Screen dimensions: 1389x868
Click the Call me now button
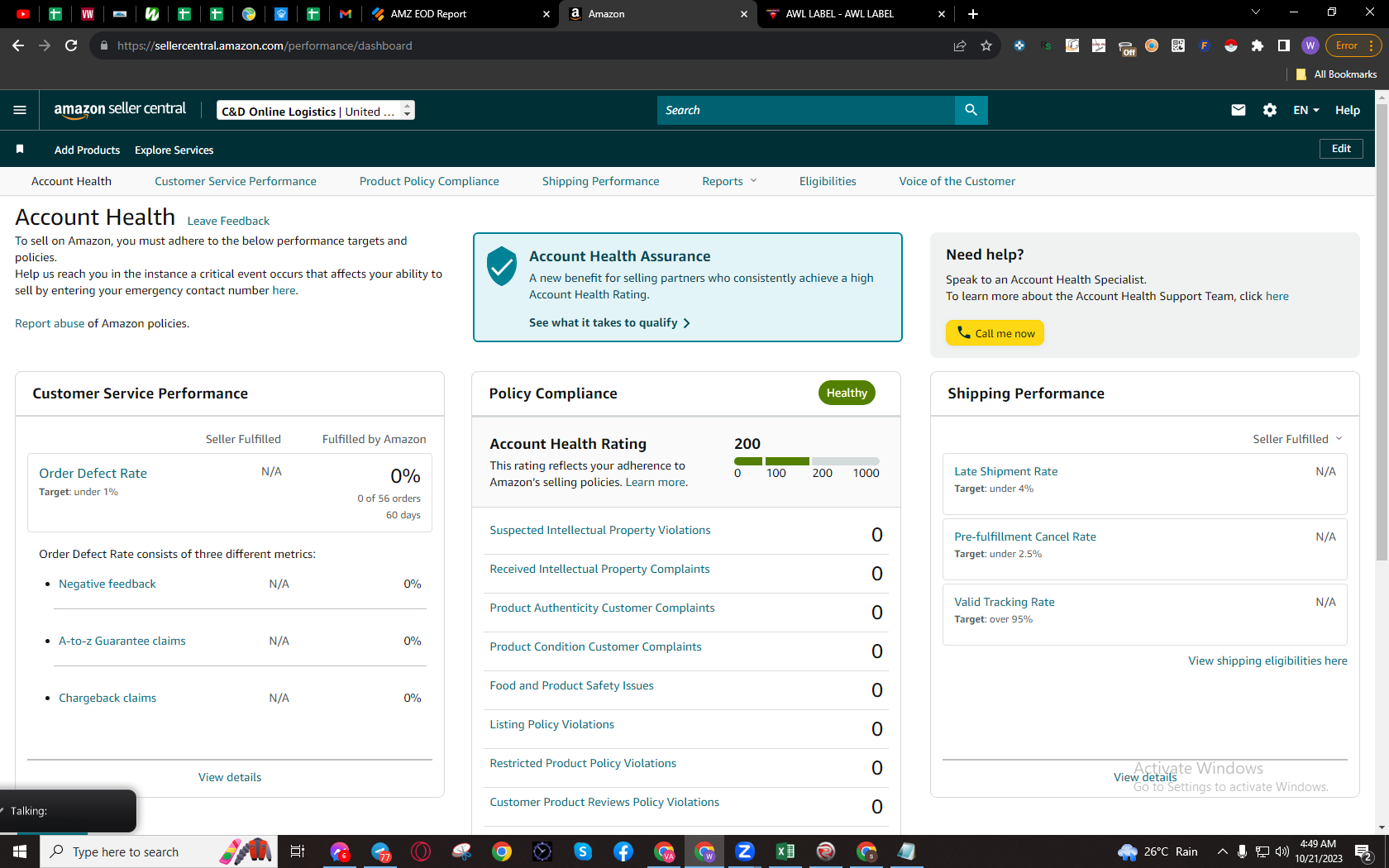995,332
